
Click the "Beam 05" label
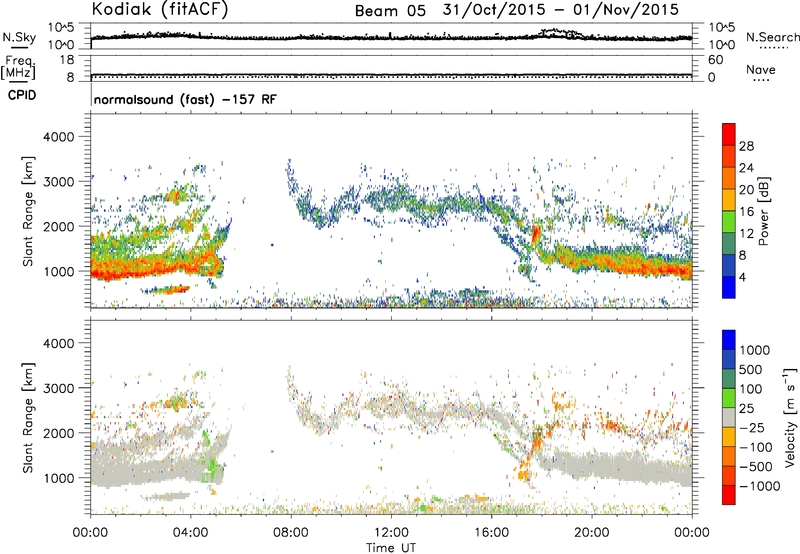pyautogui.click(x=390, y=11)
